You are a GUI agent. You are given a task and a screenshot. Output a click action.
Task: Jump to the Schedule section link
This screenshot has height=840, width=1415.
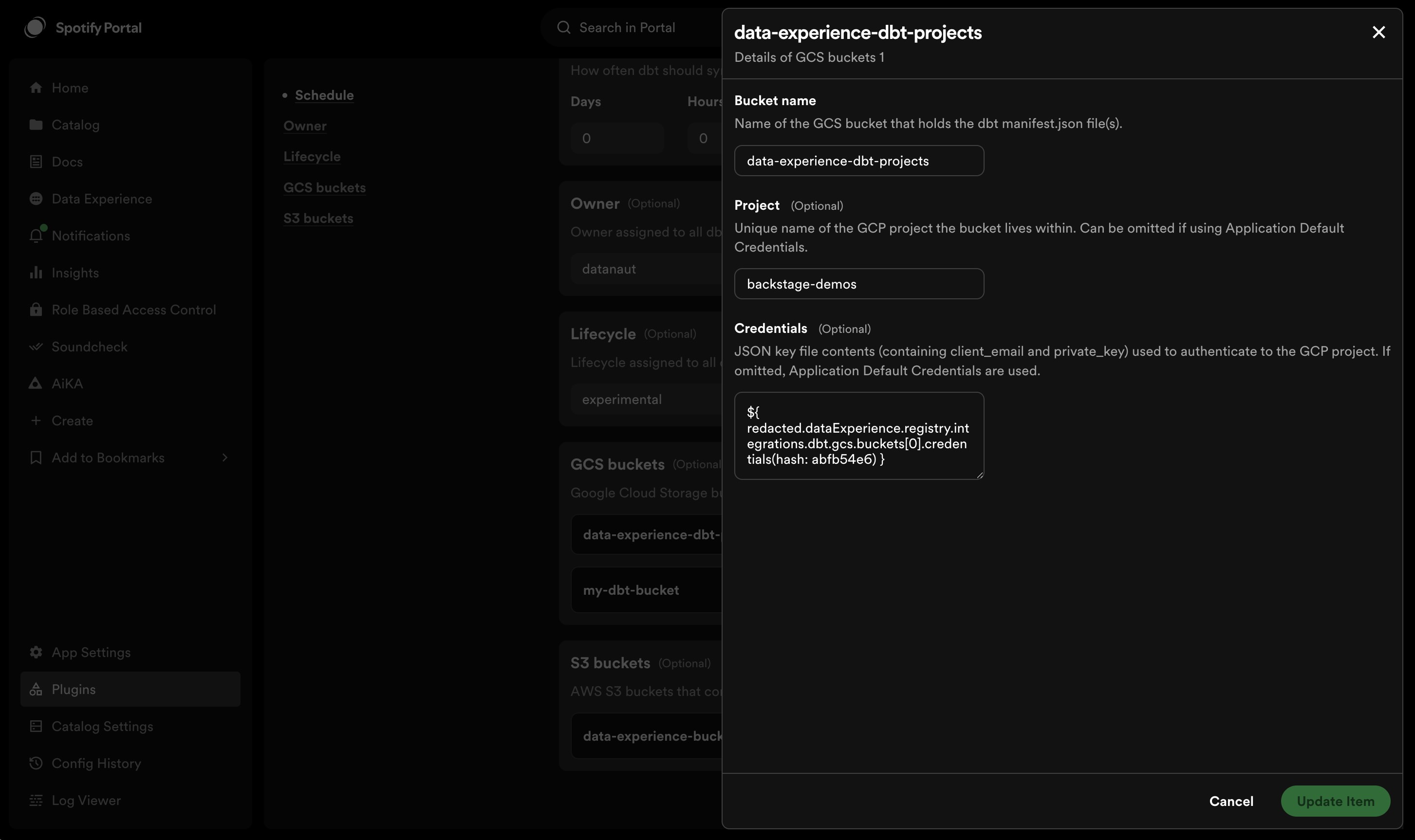point(324,95)
